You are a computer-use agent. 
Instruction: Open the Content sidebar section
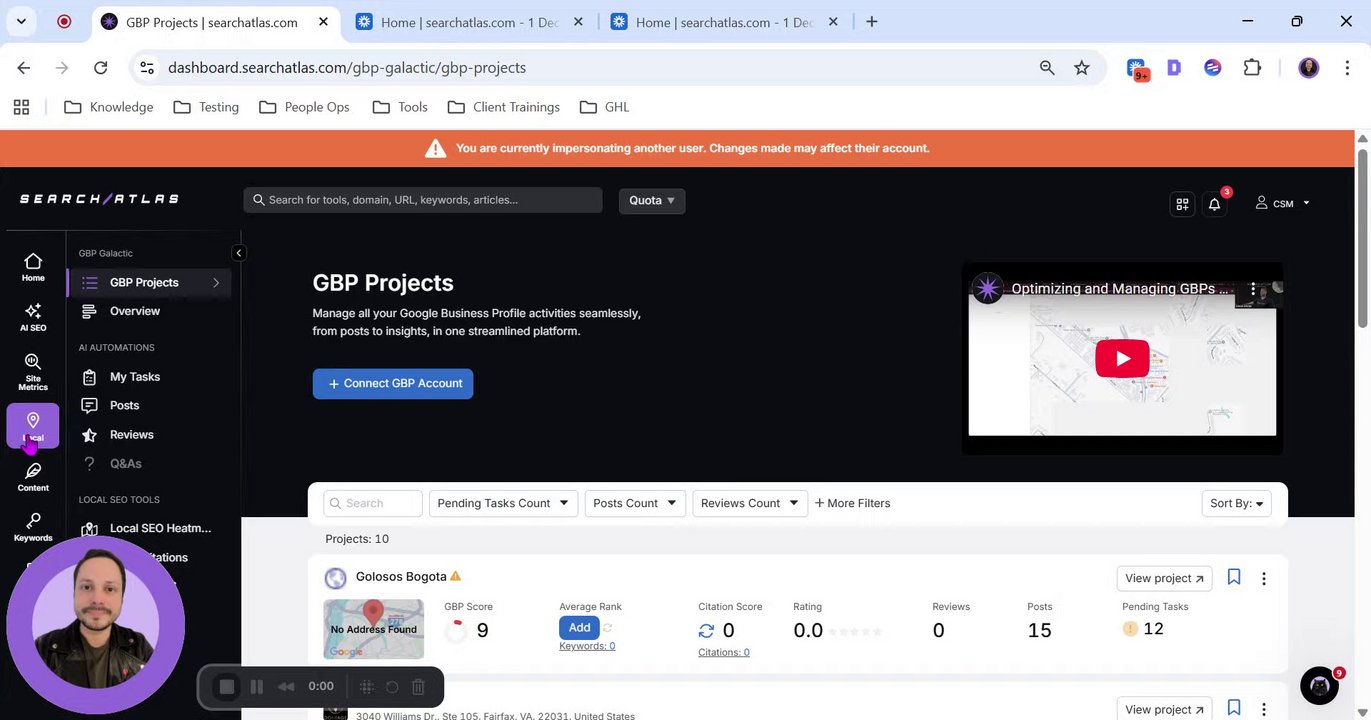point(33,477)
